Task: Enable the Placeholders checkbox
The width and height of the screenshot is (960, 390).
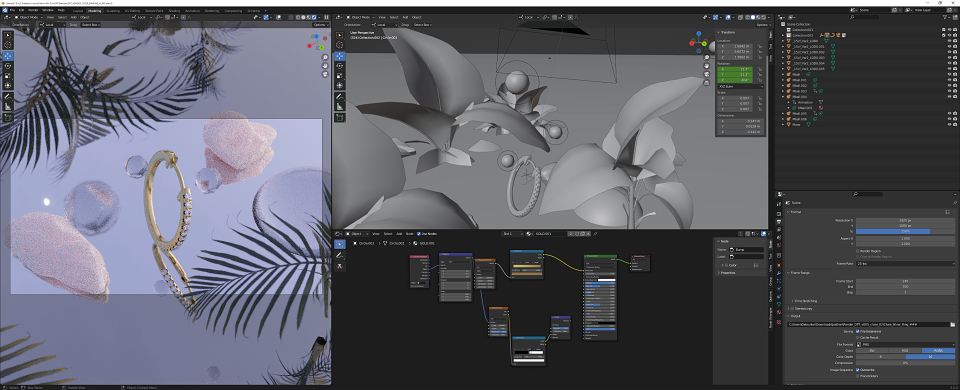Action: pos(857,376)
